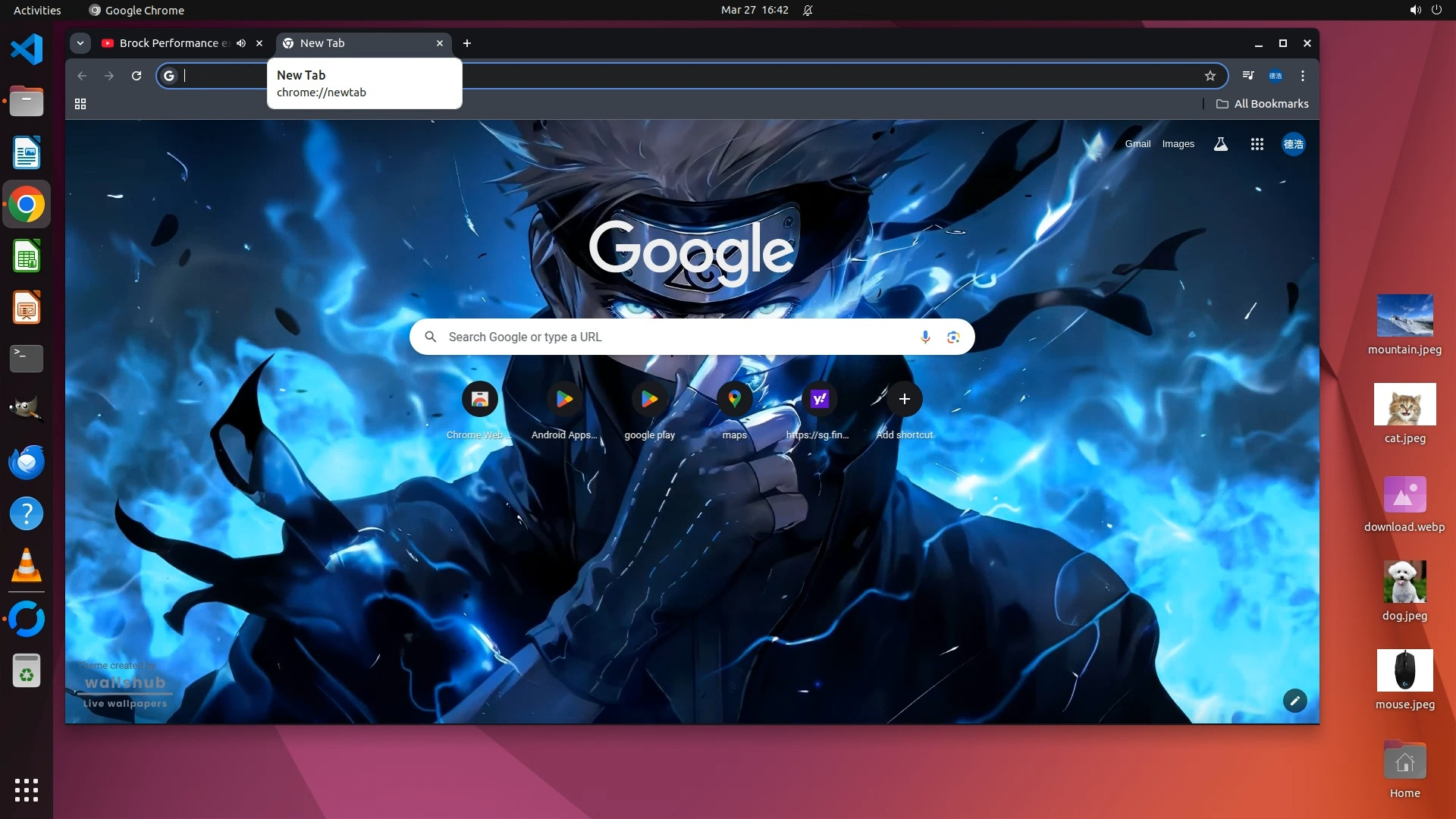1456x819 pixels.
Task: Click the Customize Chrome pencil icon
Action: (1294, 700)
